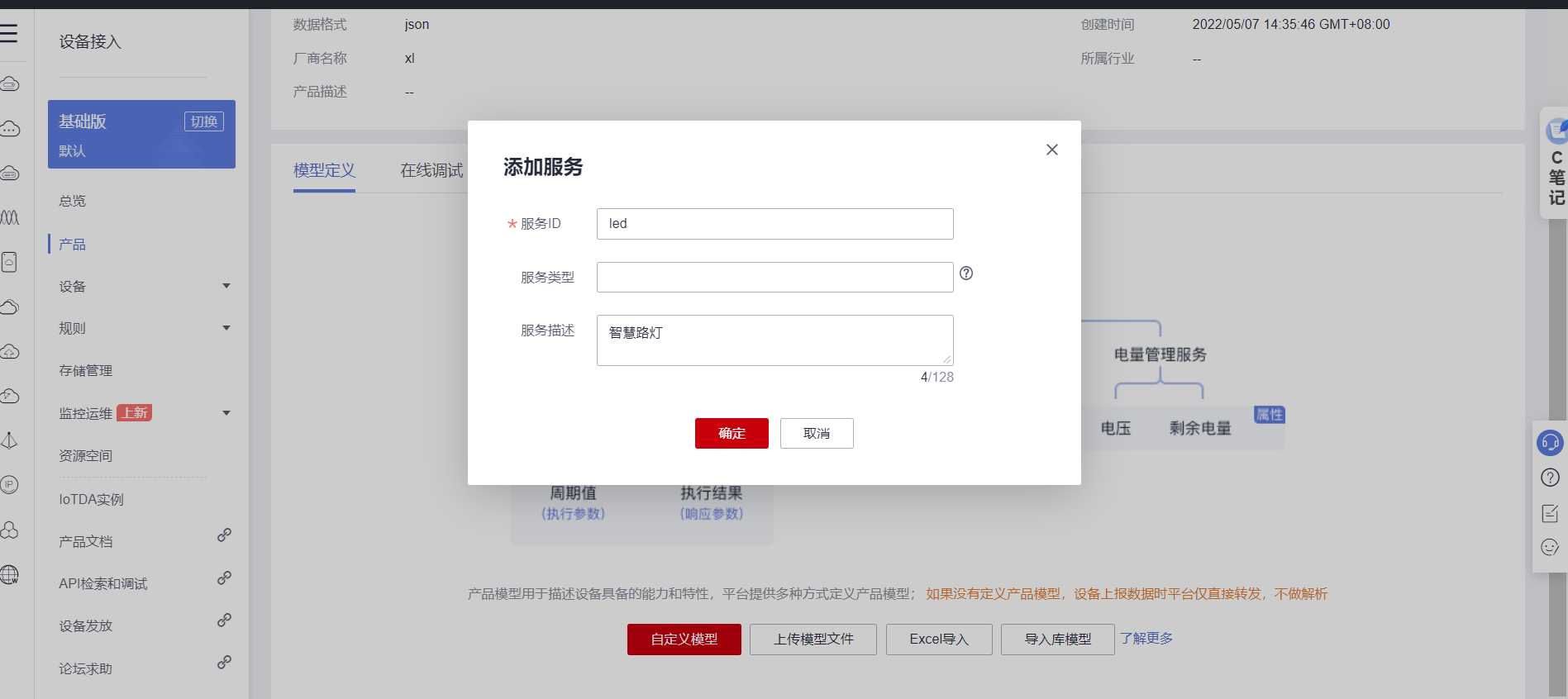Click the 基础版 edition card
Viewport: 1568px width, 699px height.
point(141,134)
